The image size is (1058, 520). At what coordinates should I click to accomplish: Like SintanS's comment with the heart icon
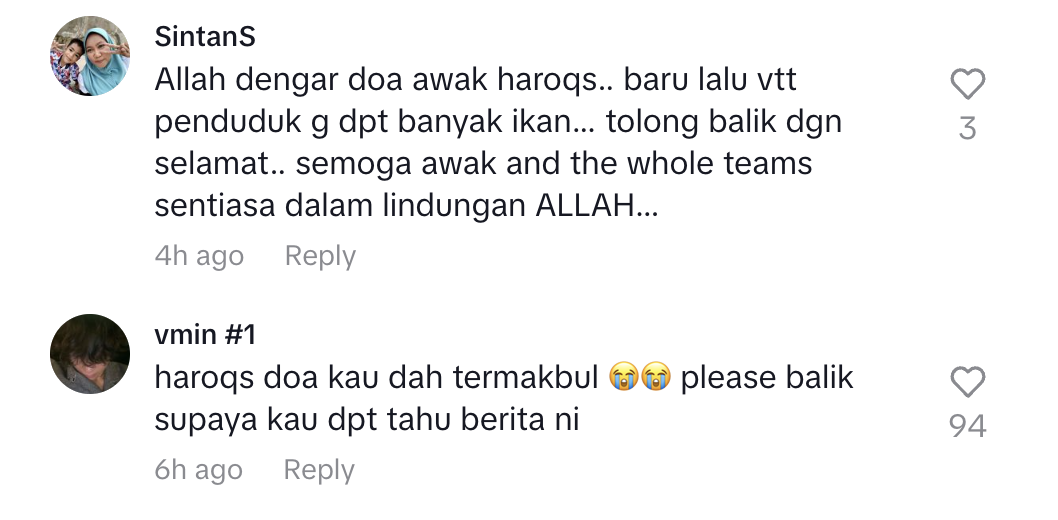[968, 85]
